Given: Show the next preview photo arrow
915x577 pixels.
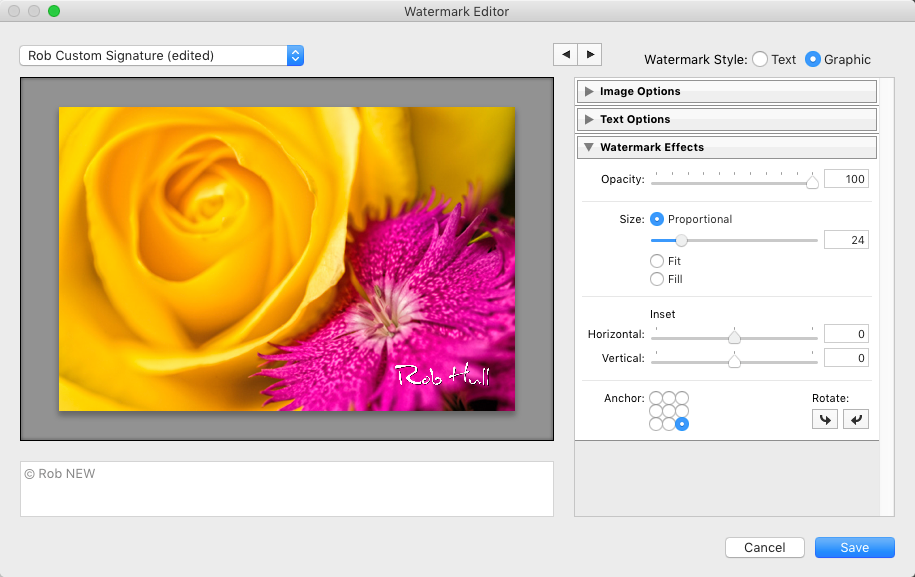Looking at the screenshot, I should click(x=590, y=54).
